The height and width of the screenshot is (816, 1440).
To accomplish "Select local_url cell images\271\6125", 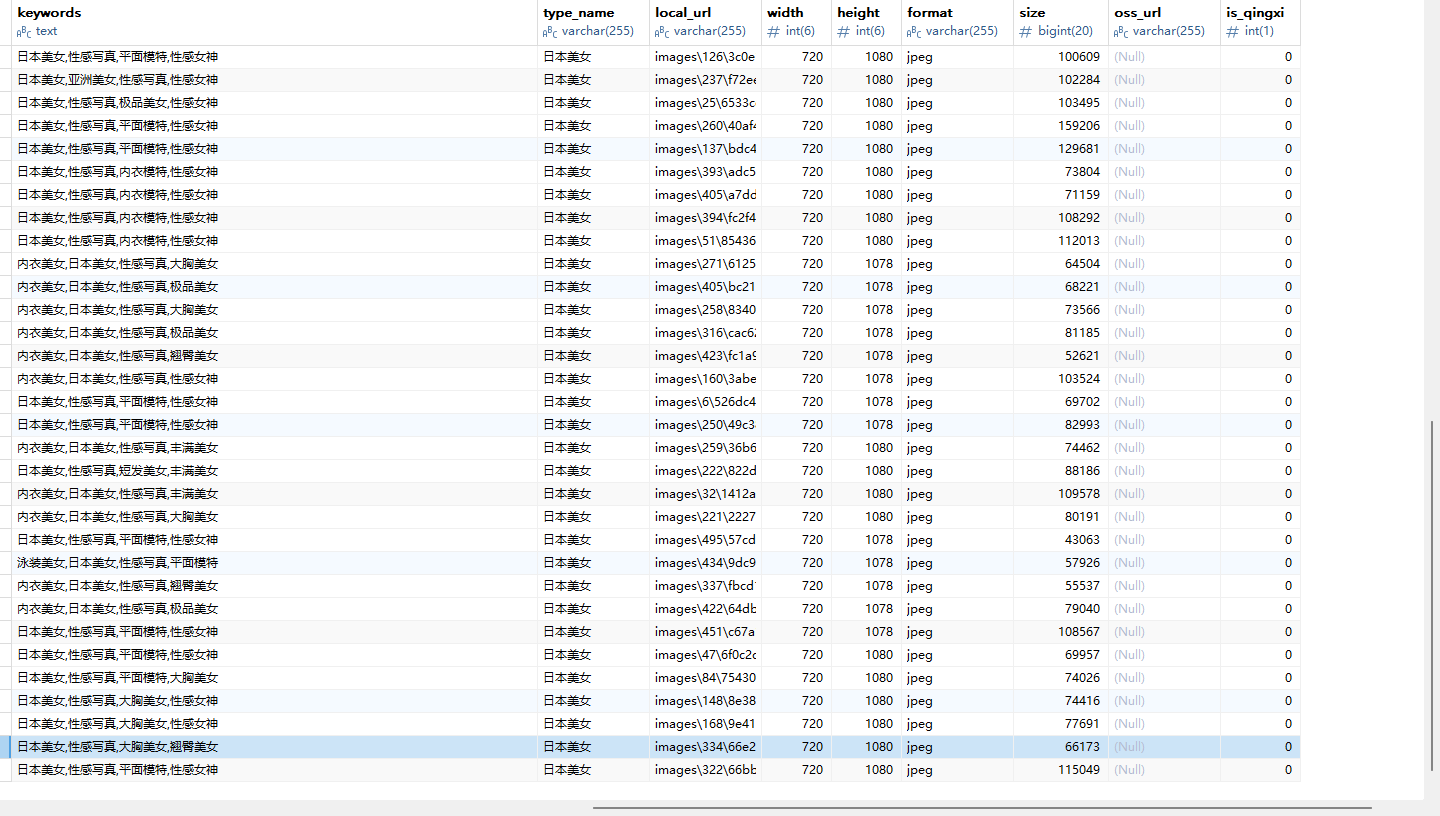I will (x=706, y=264).
